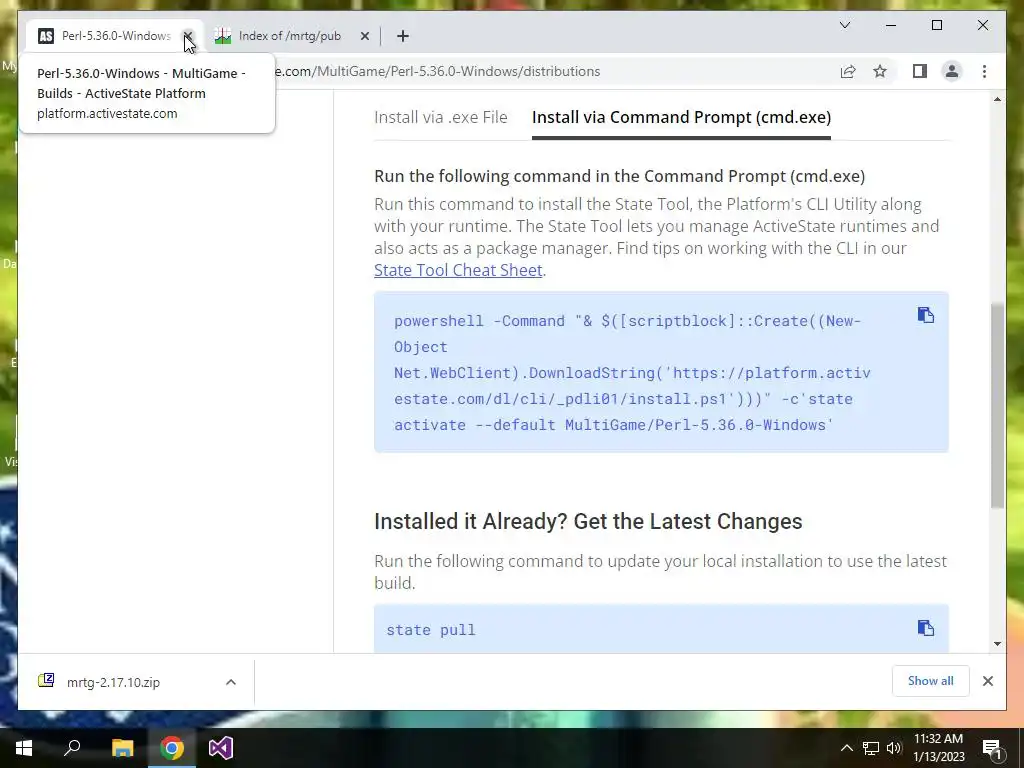
Task: Click the share this page icon
Action: pos(848,71)
